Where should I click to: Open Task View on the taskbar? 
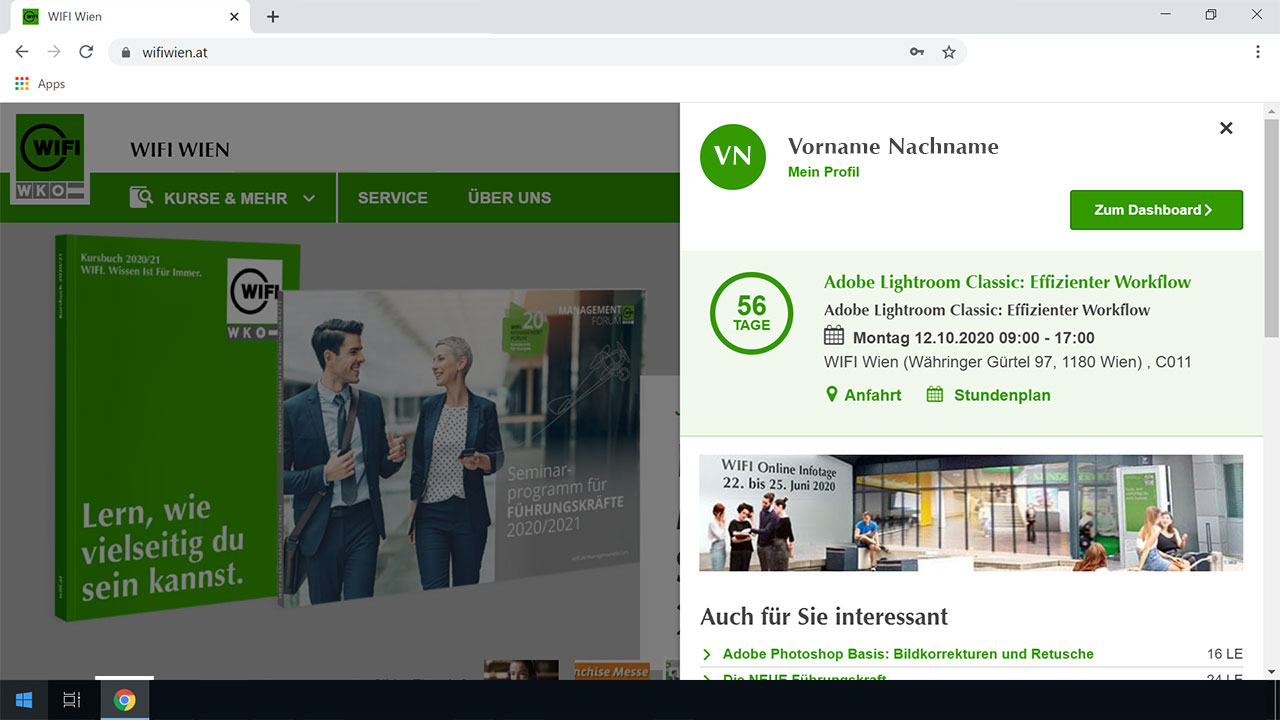click(x=72, y=700)
